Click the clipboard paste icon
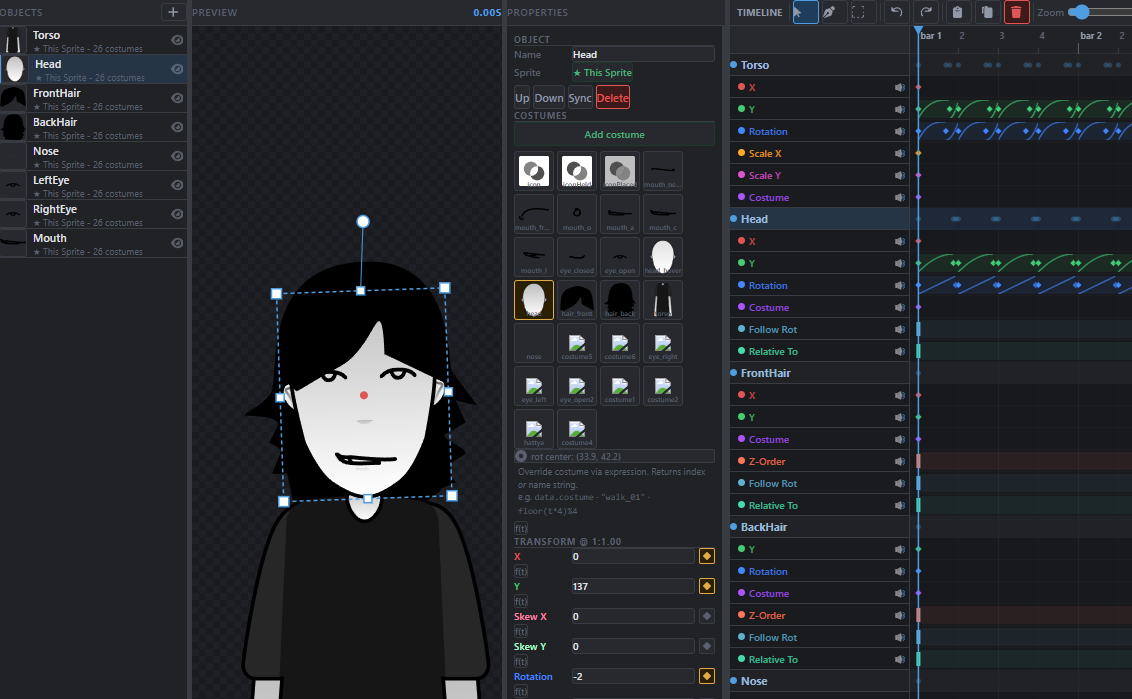Screen dimensions: 1132x699 (958, 12)
